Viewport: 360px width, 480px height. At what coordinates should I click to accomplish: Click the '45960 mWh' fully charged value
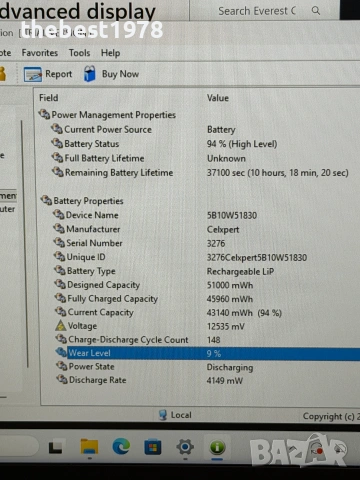[230, 299]
